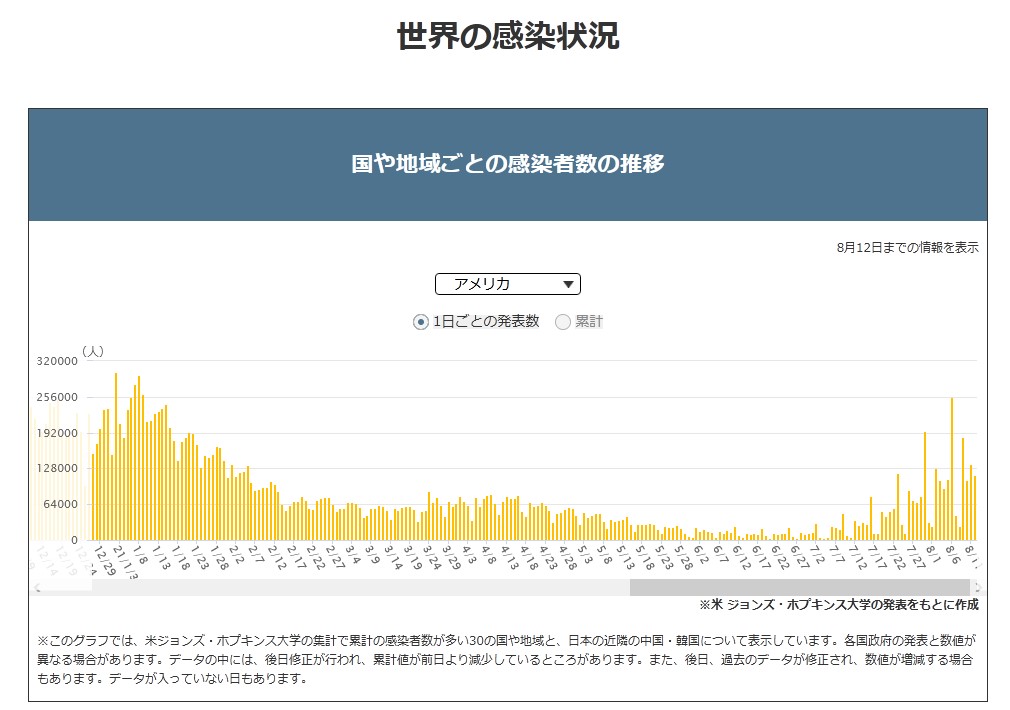Click the 8月12日までの情報を表示 date note

point(907,247)
